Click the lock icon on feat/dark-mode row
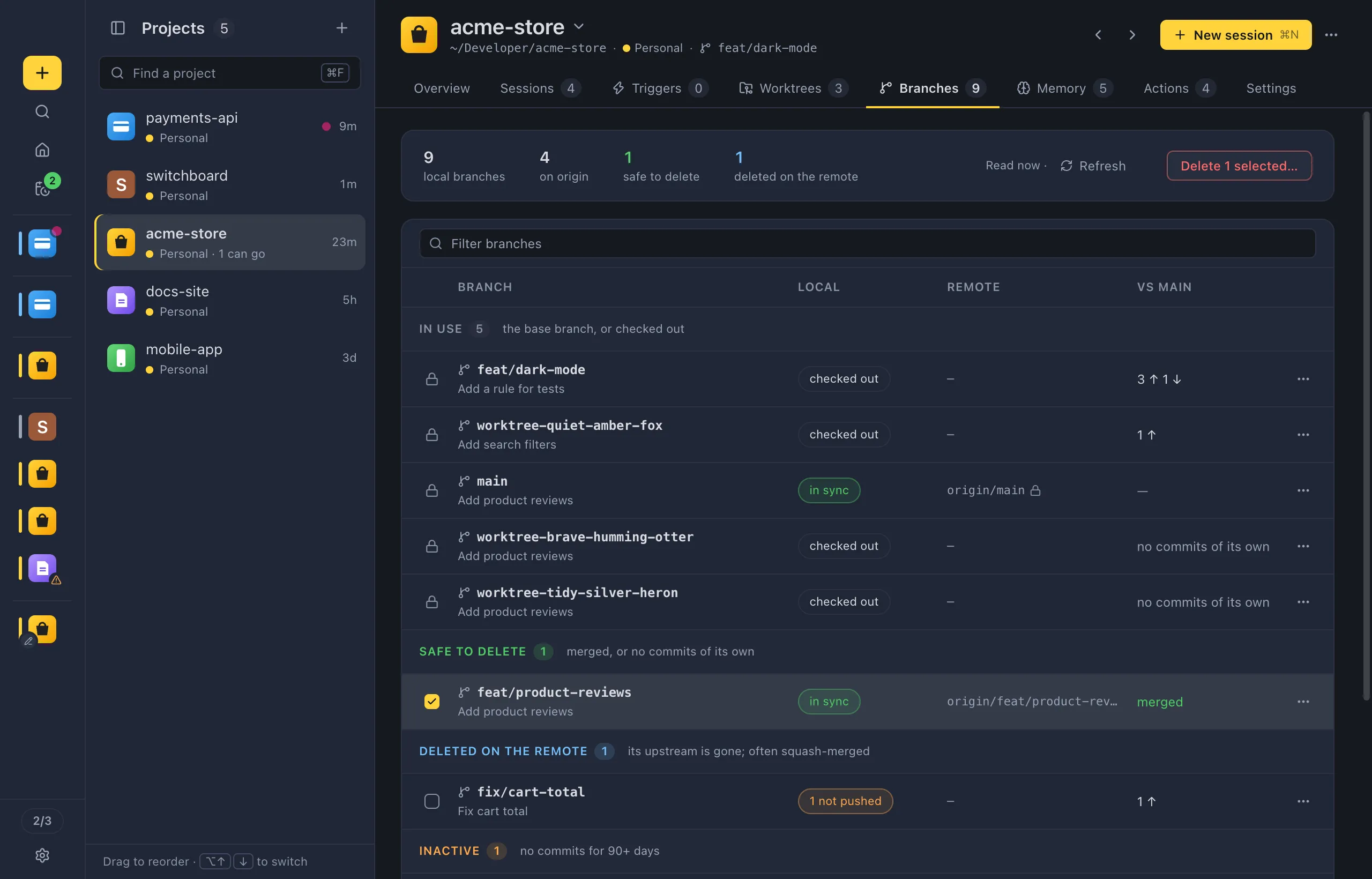The image size is (1372, 879). pos(432,379)
